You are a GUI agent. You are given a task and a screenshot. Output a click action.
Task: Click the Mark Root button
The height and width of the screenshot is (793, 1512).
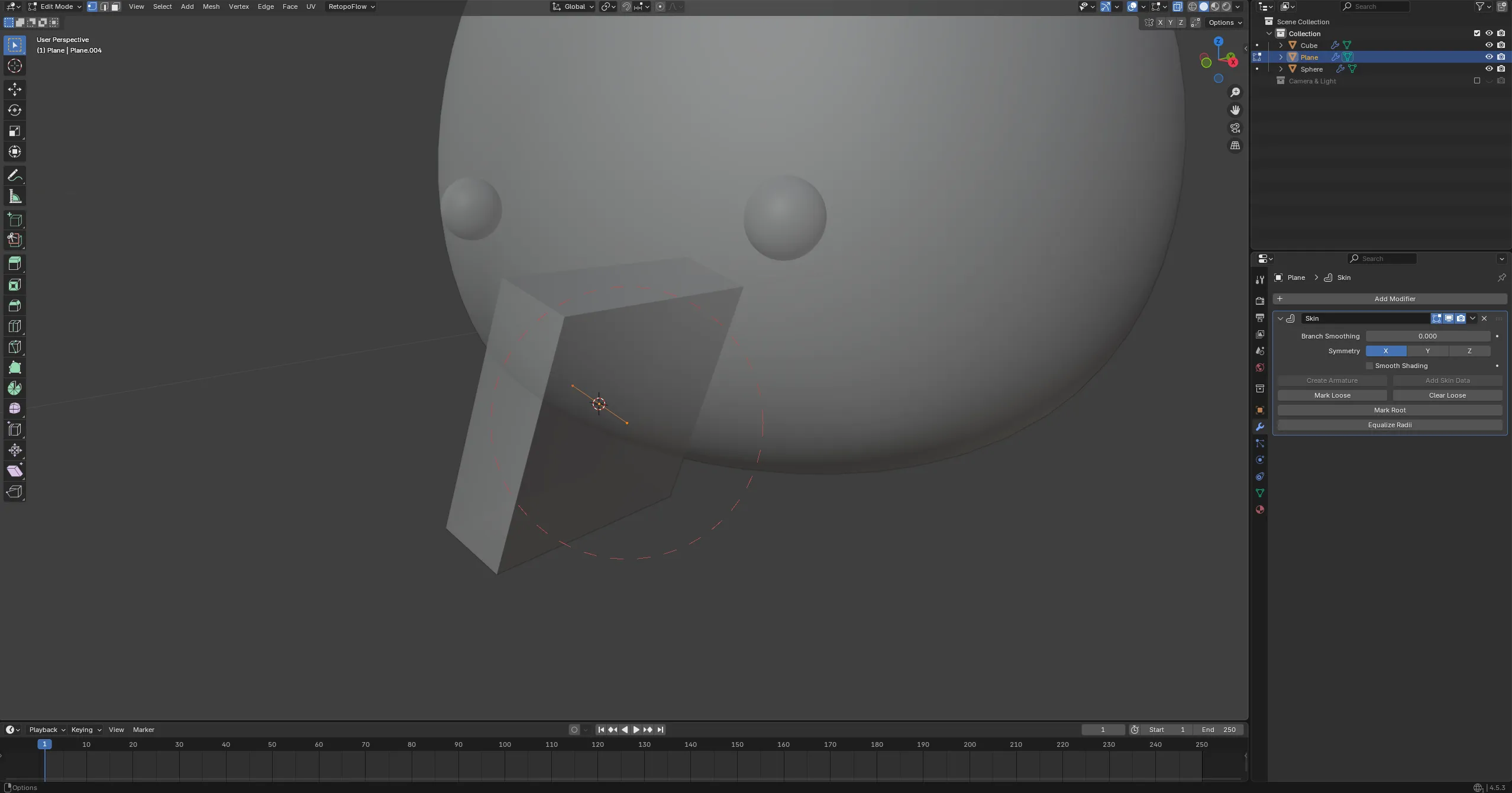click(1389, 410)
